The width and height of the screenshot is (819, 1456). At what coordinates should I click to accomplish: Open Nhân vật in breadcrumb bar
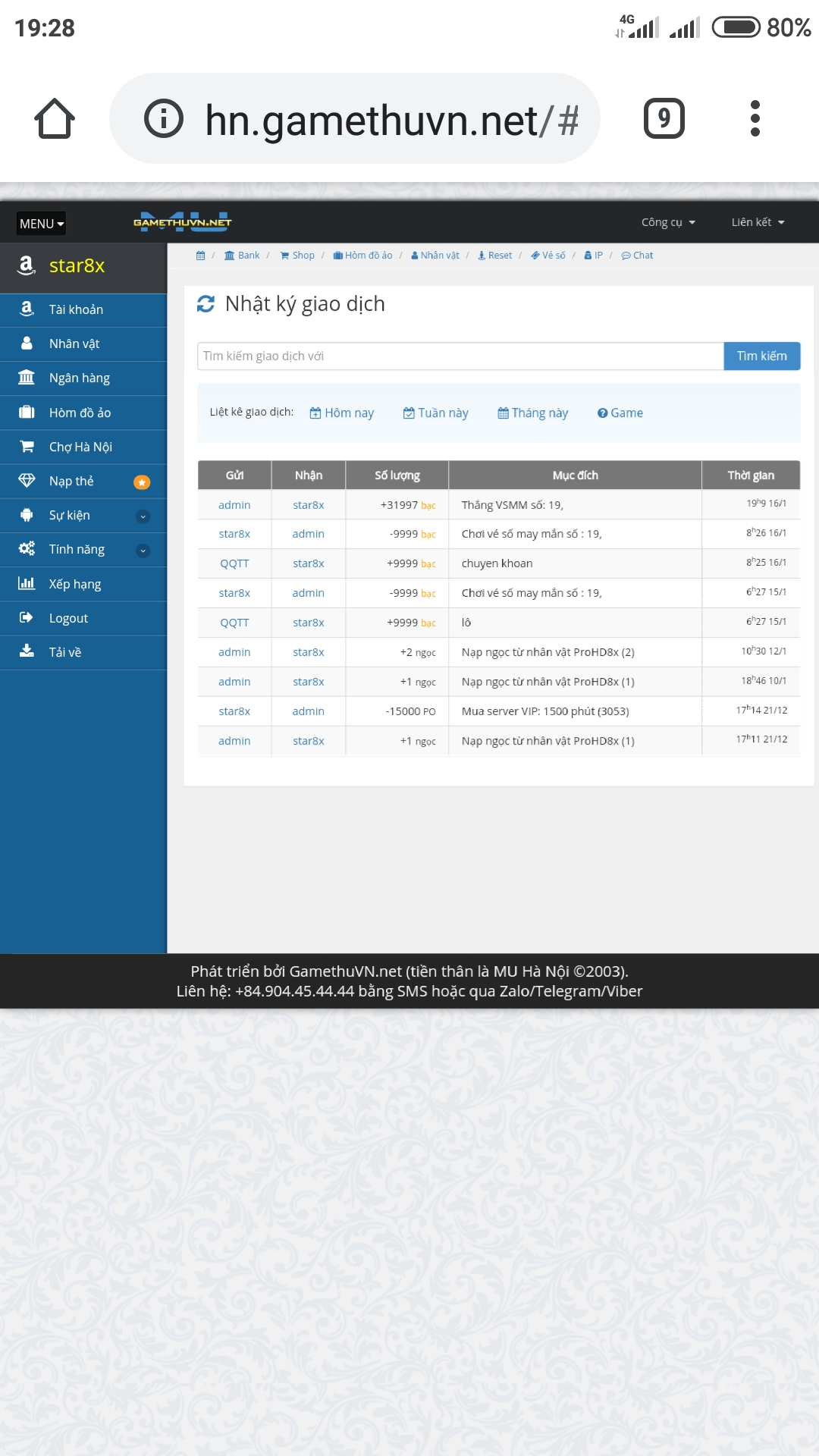pos(435,256)
